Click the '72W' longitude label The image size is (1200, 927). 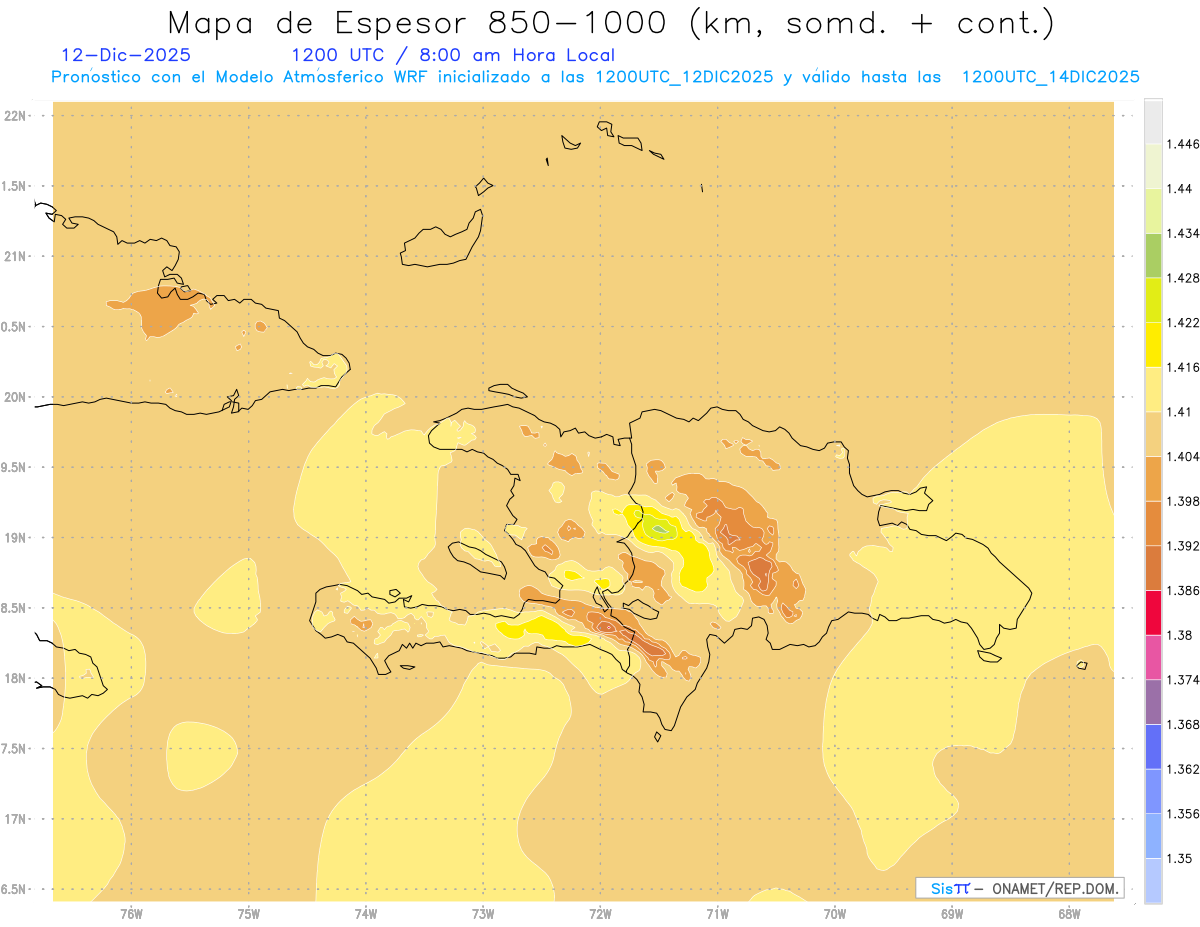tap(600, 913)
